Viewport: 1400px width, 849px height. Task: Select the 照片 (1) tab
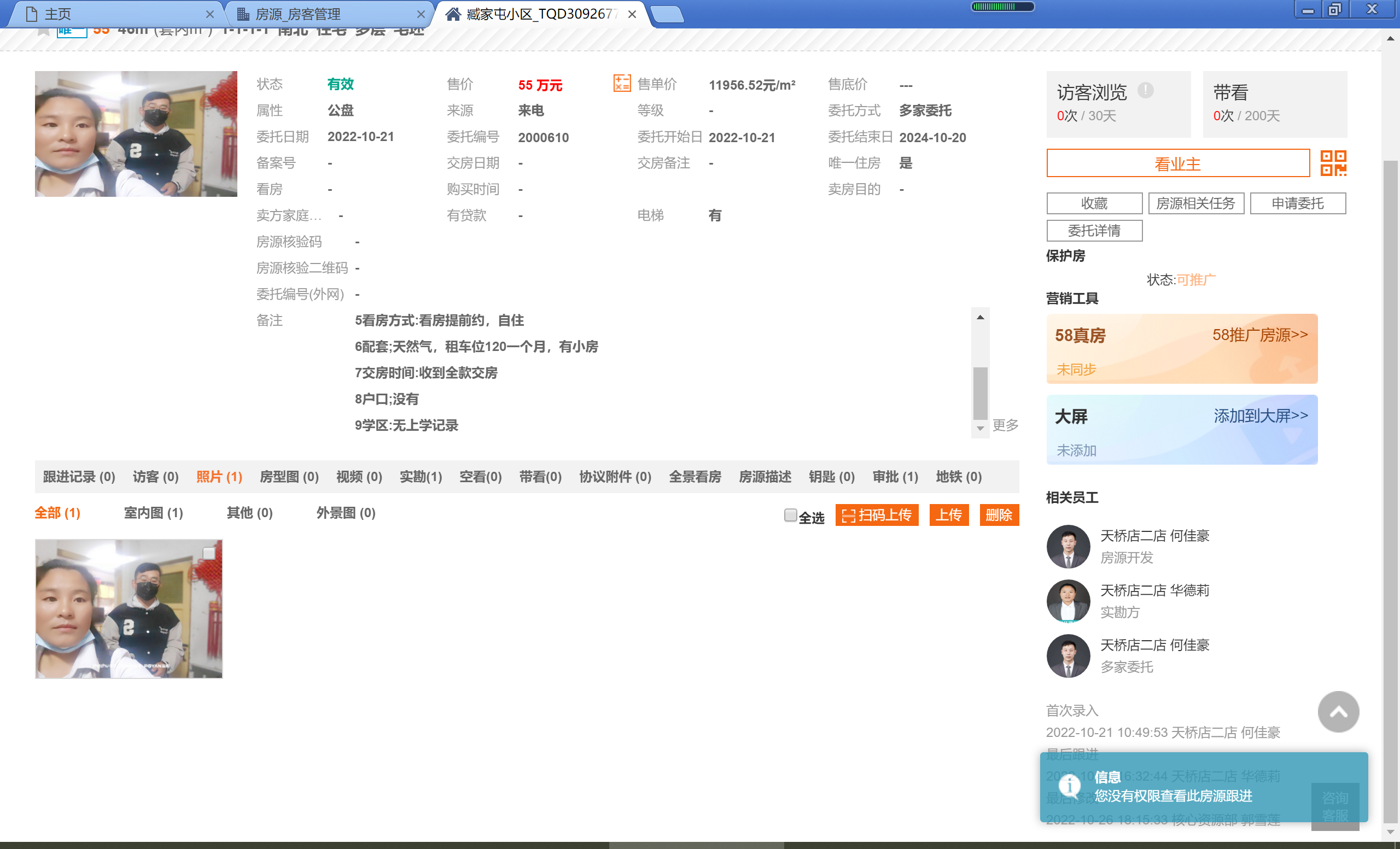[x=219, y=477]
